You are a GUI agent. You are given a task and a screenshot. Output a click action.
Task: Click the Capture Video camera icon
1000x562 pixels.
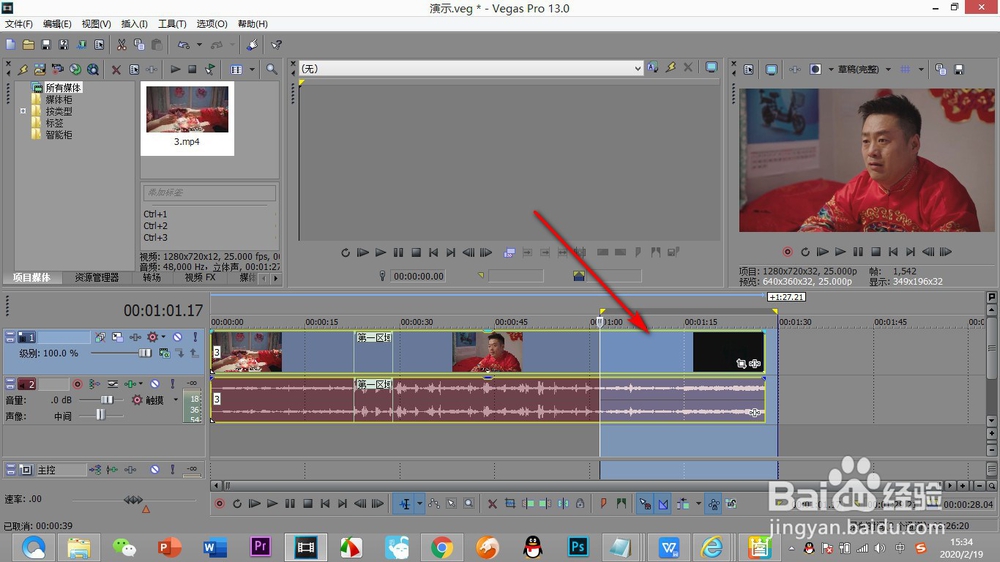tap(57, 69)
